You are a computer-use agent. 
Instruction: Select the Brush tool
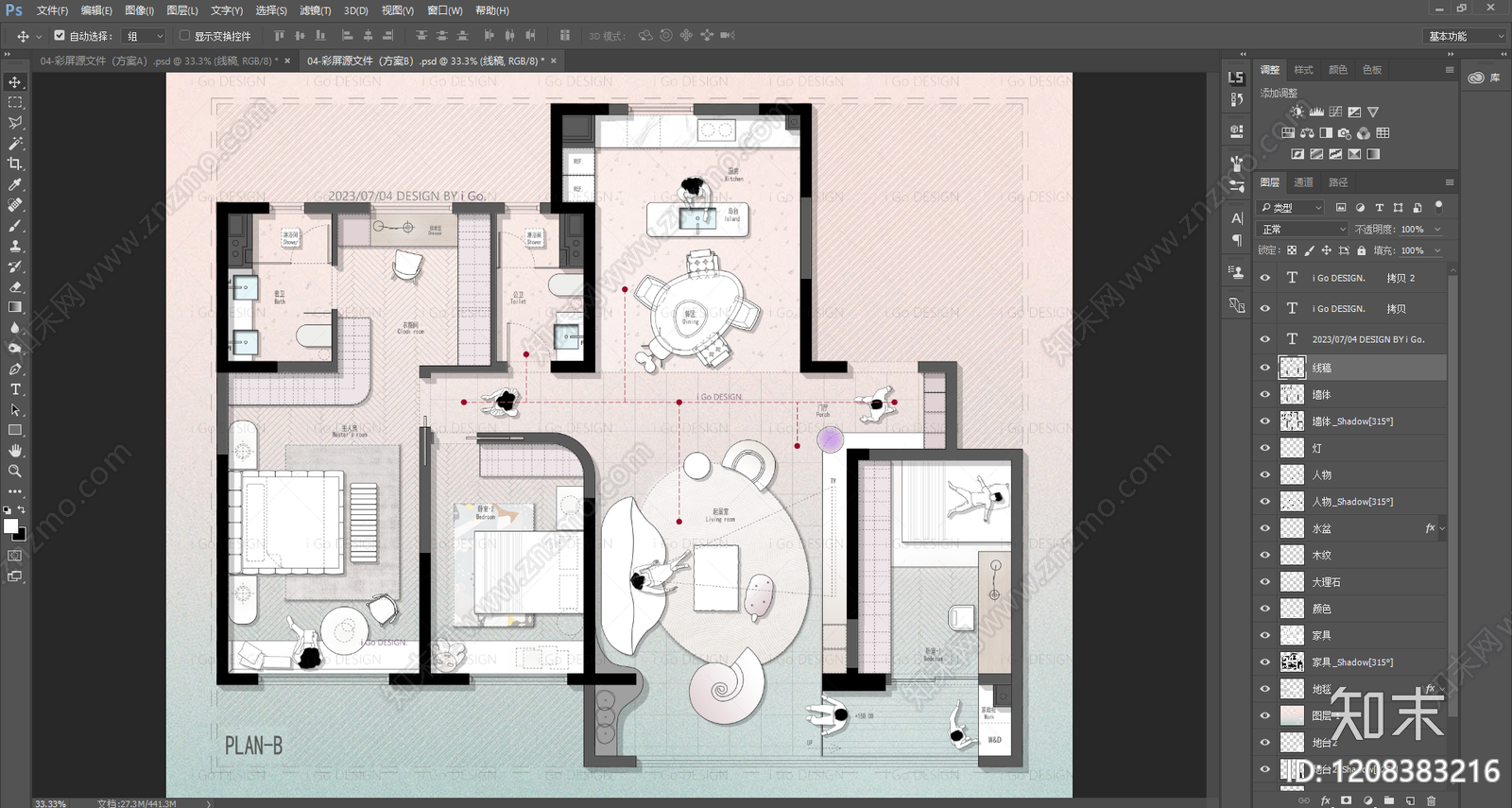[15, 226]
